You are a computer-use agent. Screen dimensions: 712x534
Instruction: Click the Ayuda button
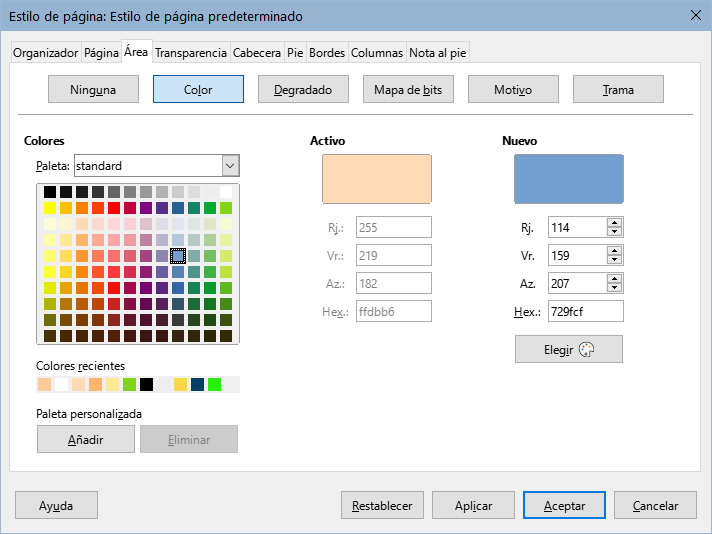[56, 505]
